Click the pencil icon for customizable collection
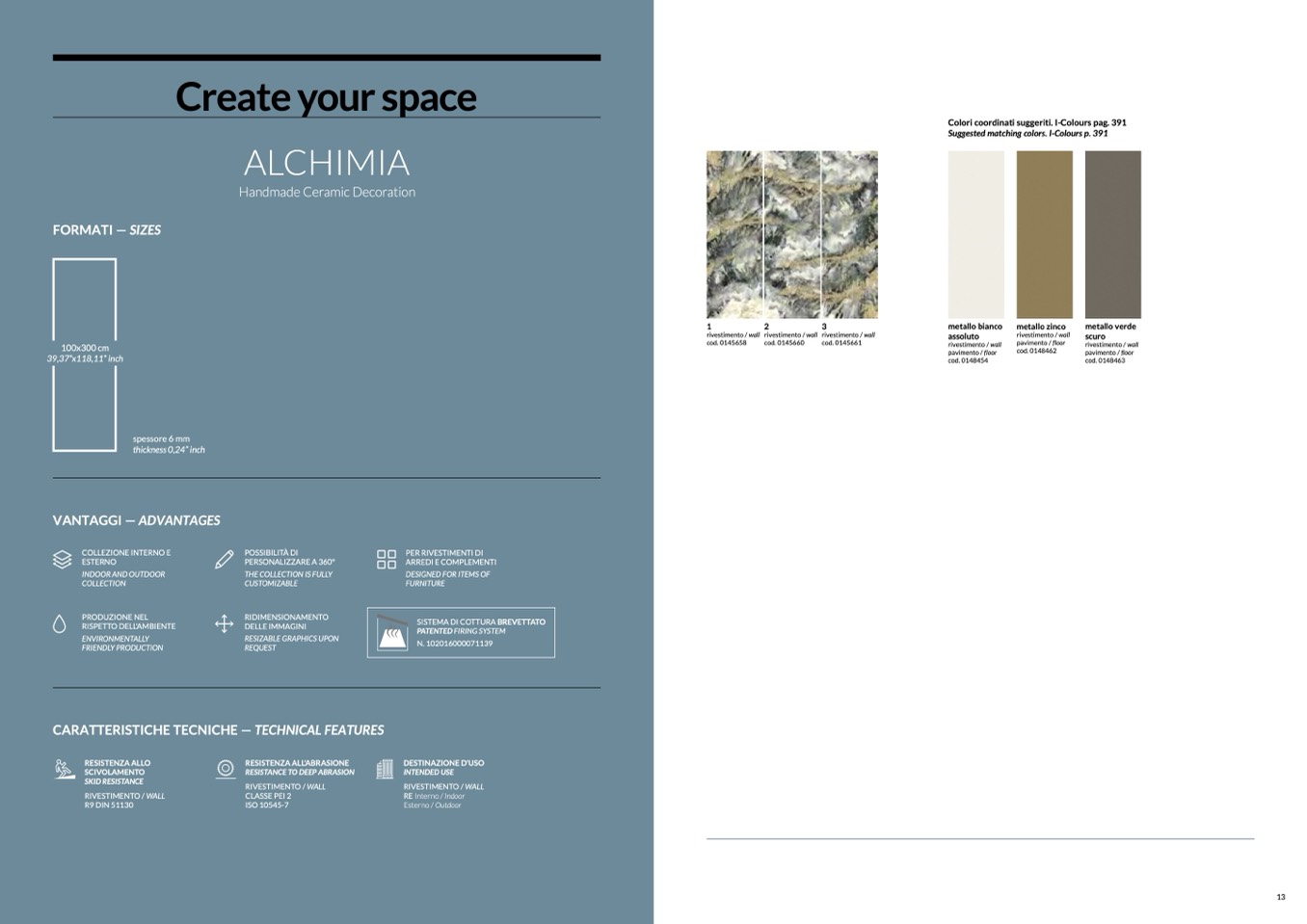Image resolution: width=1307 pixels, height=924 pixels. point(224,559)
